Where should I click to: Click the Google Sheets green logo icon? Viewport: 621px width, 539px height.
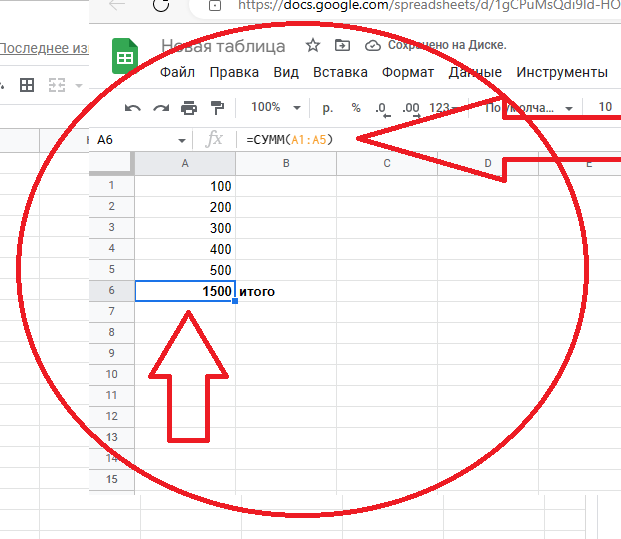coord(125,56)
